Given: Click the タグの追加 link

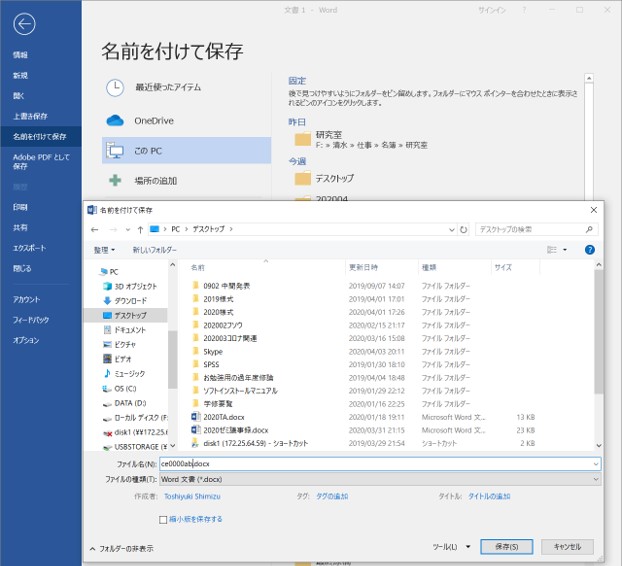Looking at the screenshot, I should pyautogui.click(x=331, y=496).
